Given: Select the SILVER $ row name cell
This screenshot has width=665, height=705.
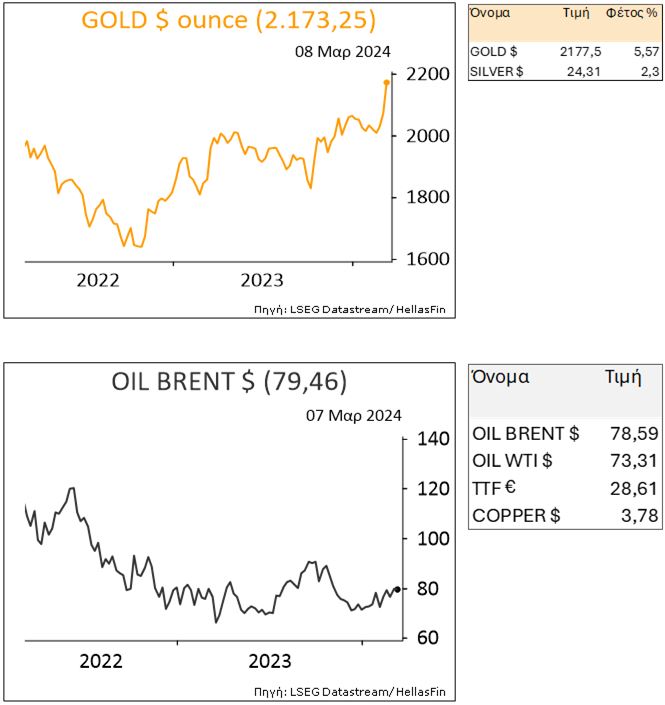Looking at the screenshot, I should (x=497, y=71).
